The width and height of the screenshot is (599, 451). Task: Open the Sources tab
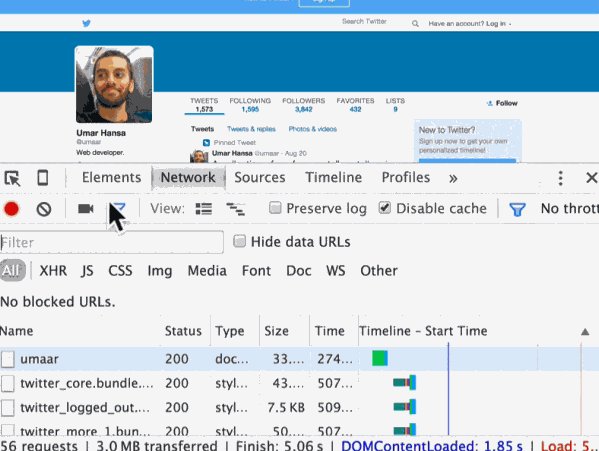tap(260, 178)
